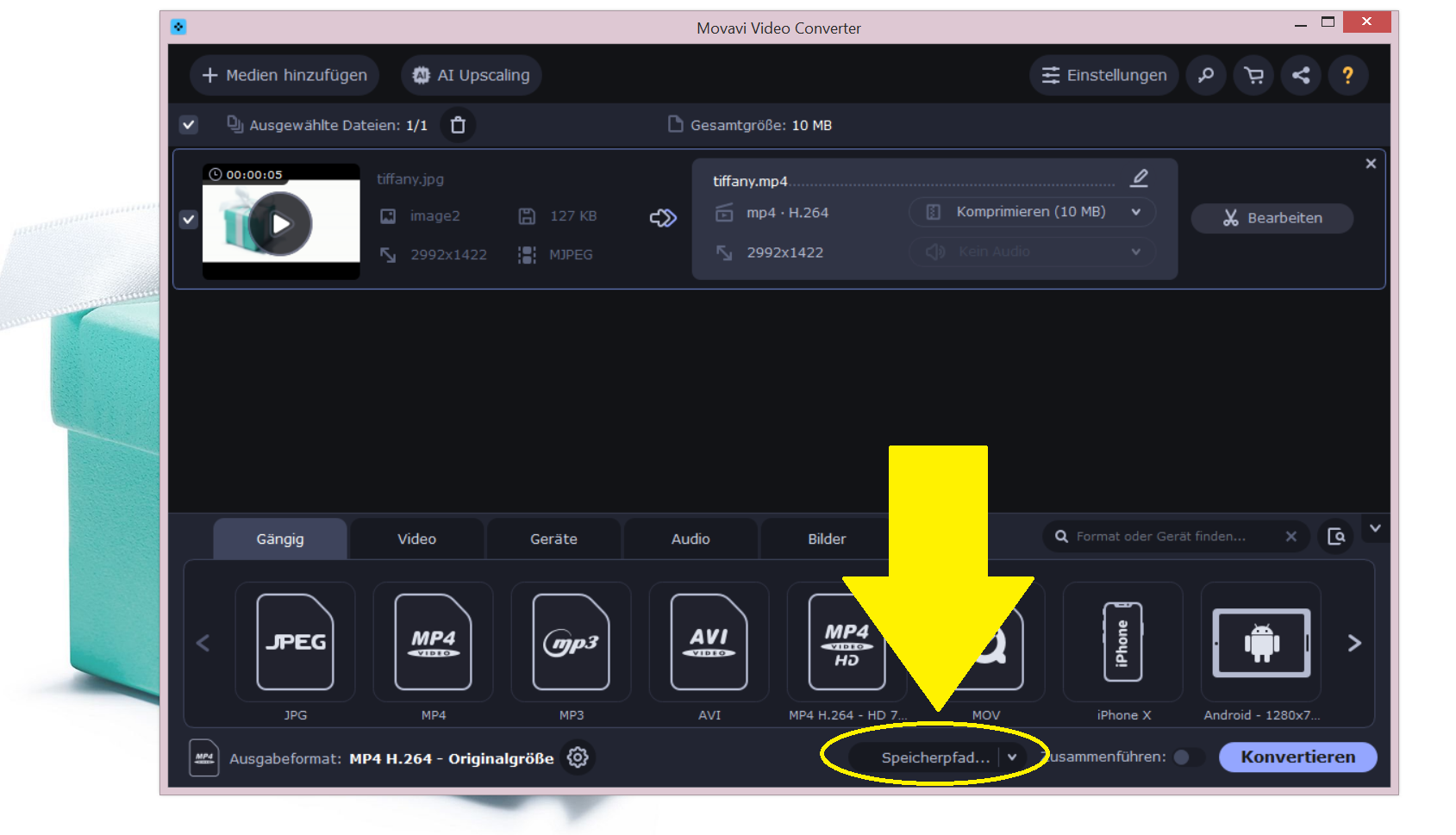Open Kein Audio dropdown

coord(1033,252)
